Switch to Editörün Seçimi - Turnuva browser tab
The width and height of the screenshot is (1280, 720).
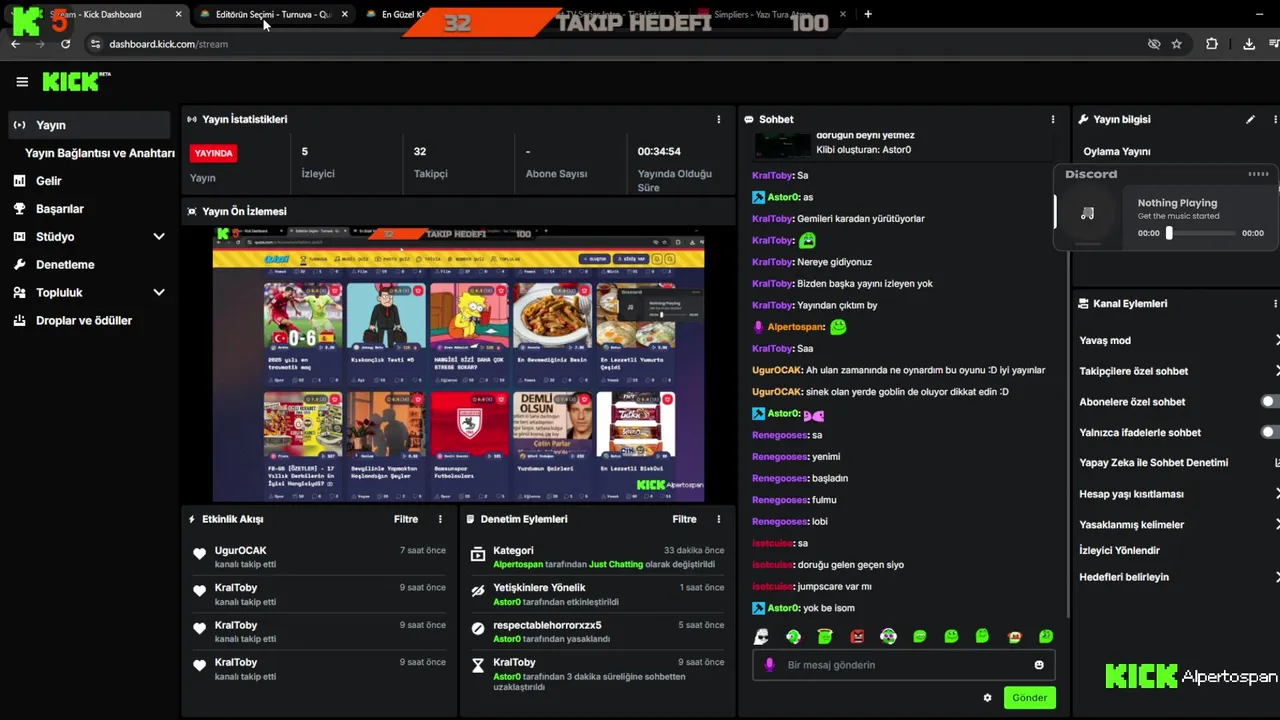click(272, 14)
